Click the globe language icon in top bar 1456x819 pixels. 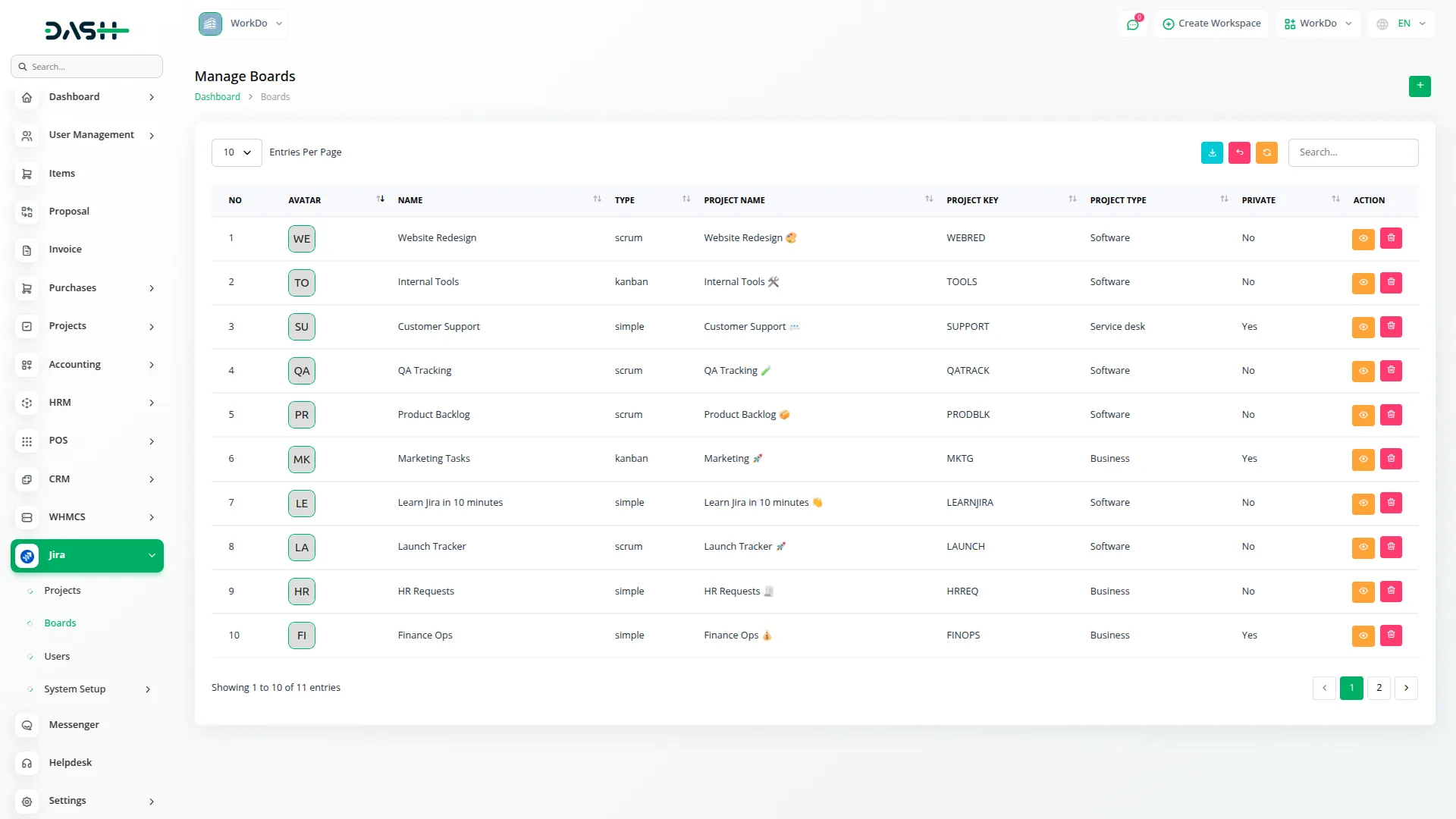tap(1382, 24)
